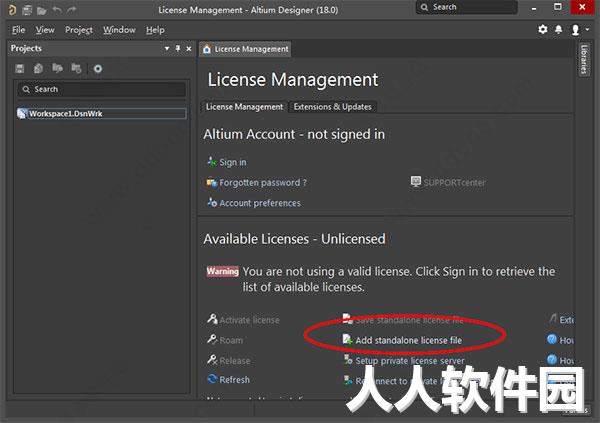This screenshot has height=423, width=600.
Task: Open the Project menu
Action: pyautogui.click(x=79, y=30)
